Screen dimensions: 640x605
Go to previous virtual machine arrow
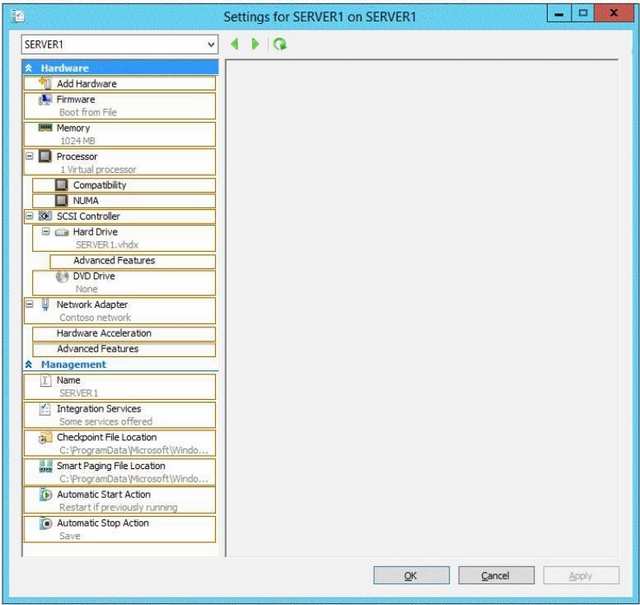click(235, 44)
